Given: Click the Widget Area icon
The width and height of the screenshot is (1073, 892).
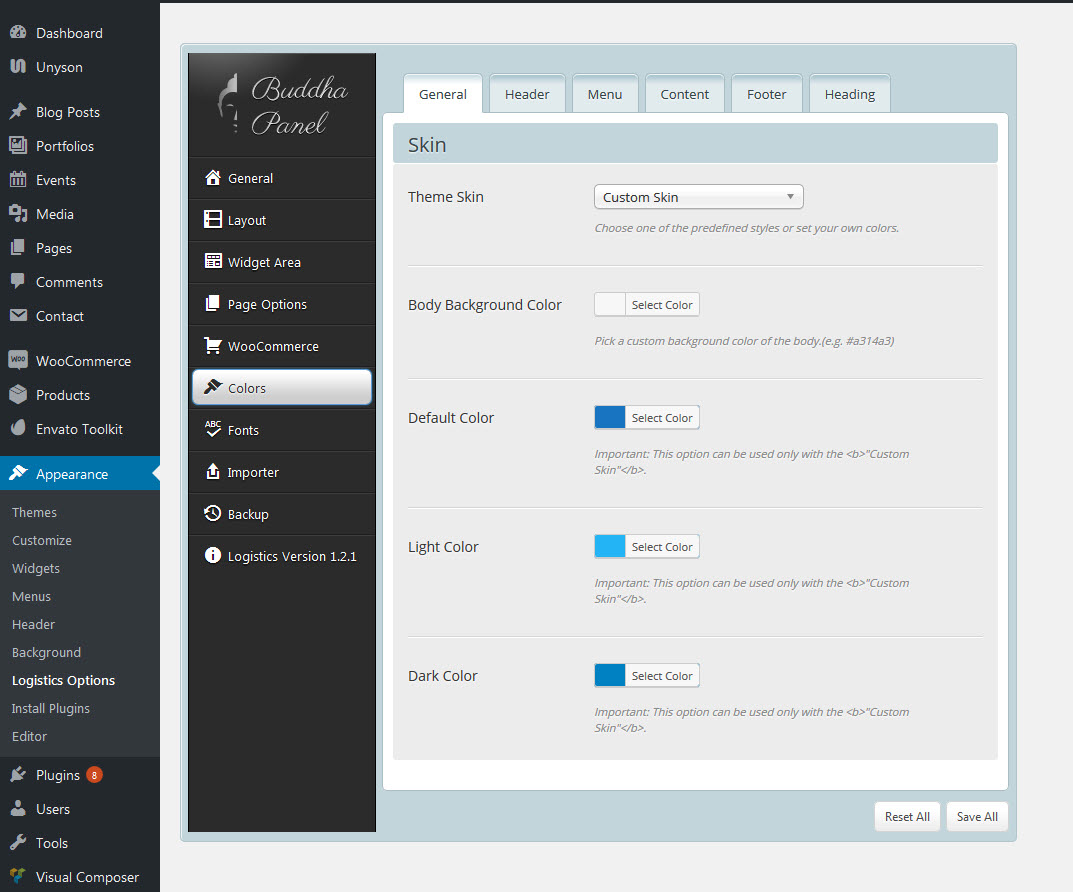Looking at the screenshot, I should pyautogui.click(x=213, y=261).
